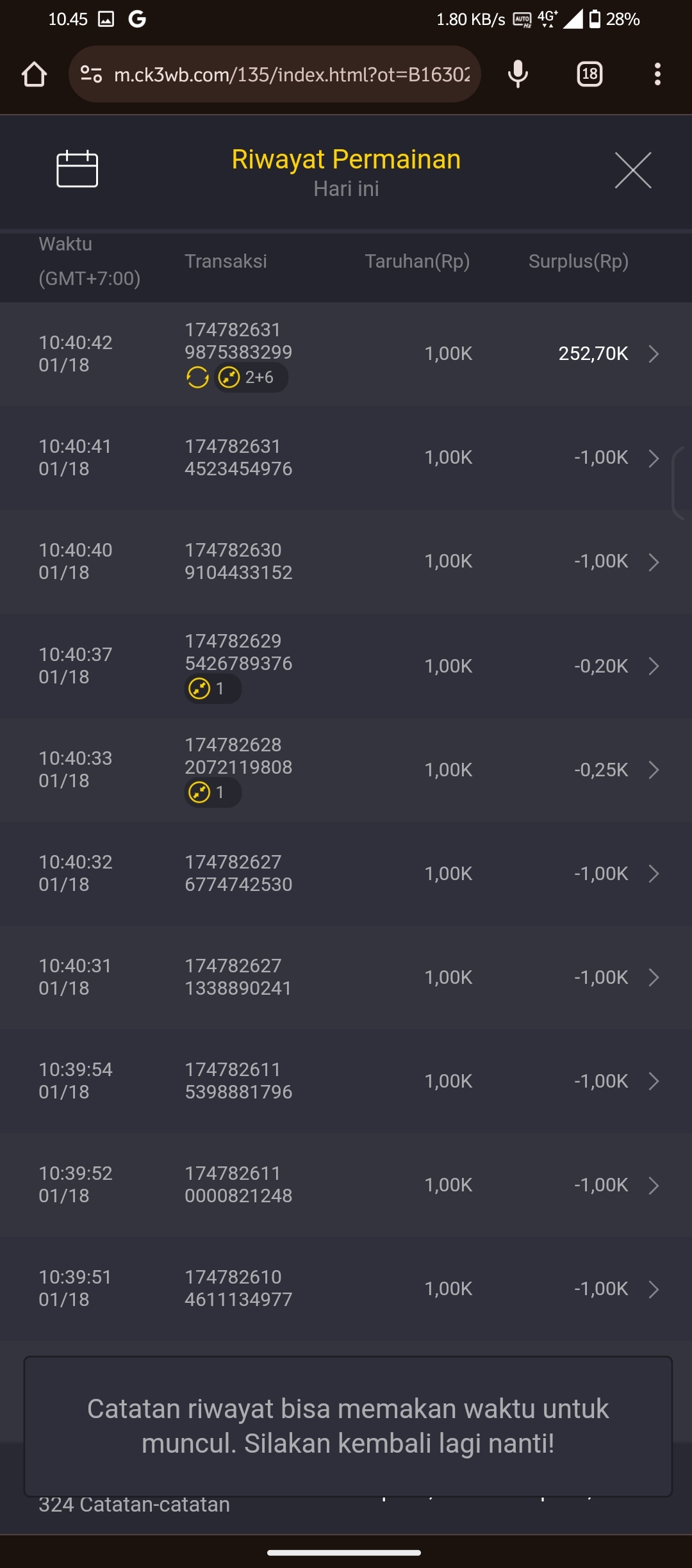The height and width of the screenshot is (1568, 692).
Task: Tap the URL address bar field
Action: click(292, 74)
